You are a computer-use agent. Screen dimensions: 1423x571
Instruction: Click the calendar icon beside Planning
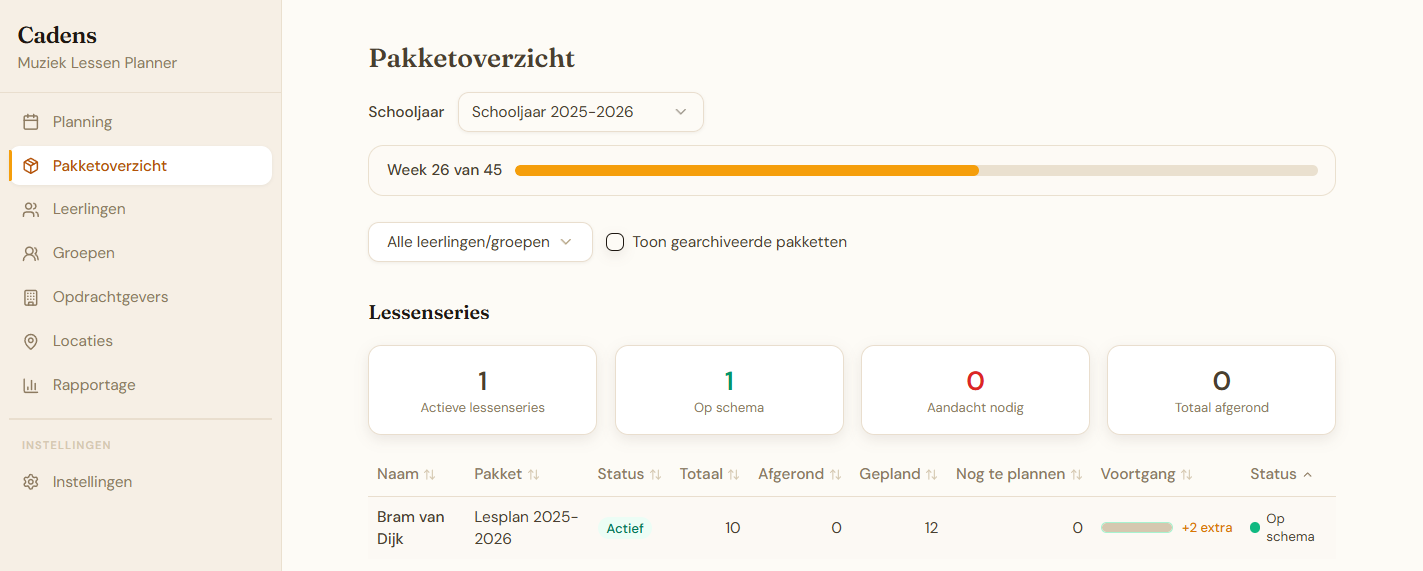click(x=31, y=122)
